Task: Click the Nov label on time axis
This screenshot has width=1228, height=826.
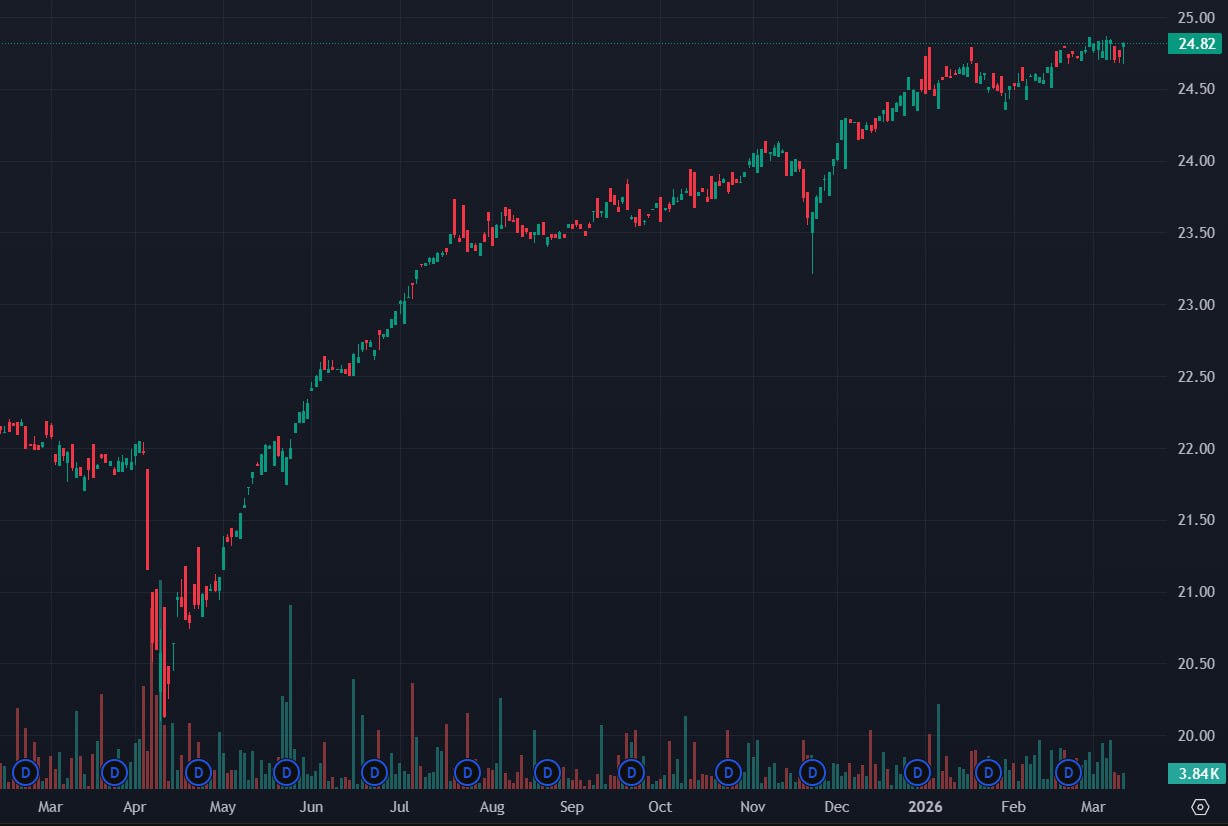Action: (x=752, y=806)
